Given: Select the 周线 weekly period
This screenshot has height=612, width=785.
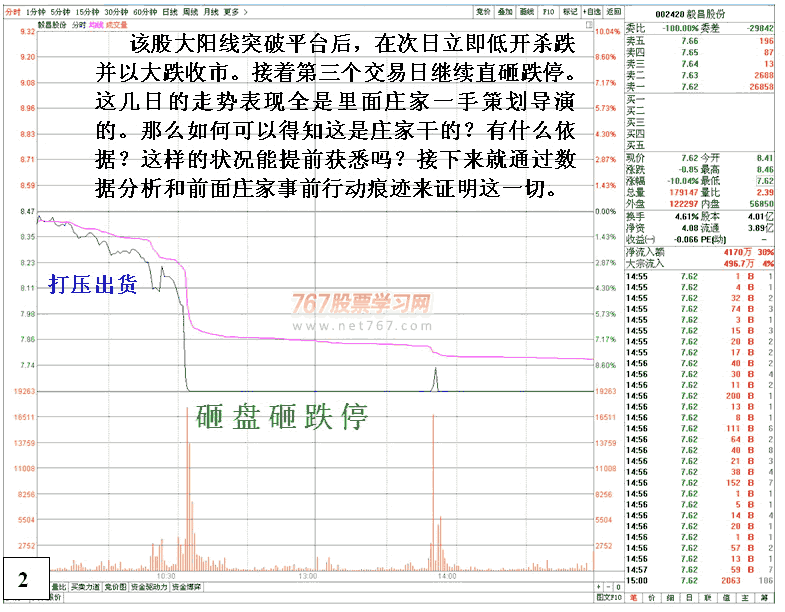Looking at the screenshot, I should tap(190, 12).
